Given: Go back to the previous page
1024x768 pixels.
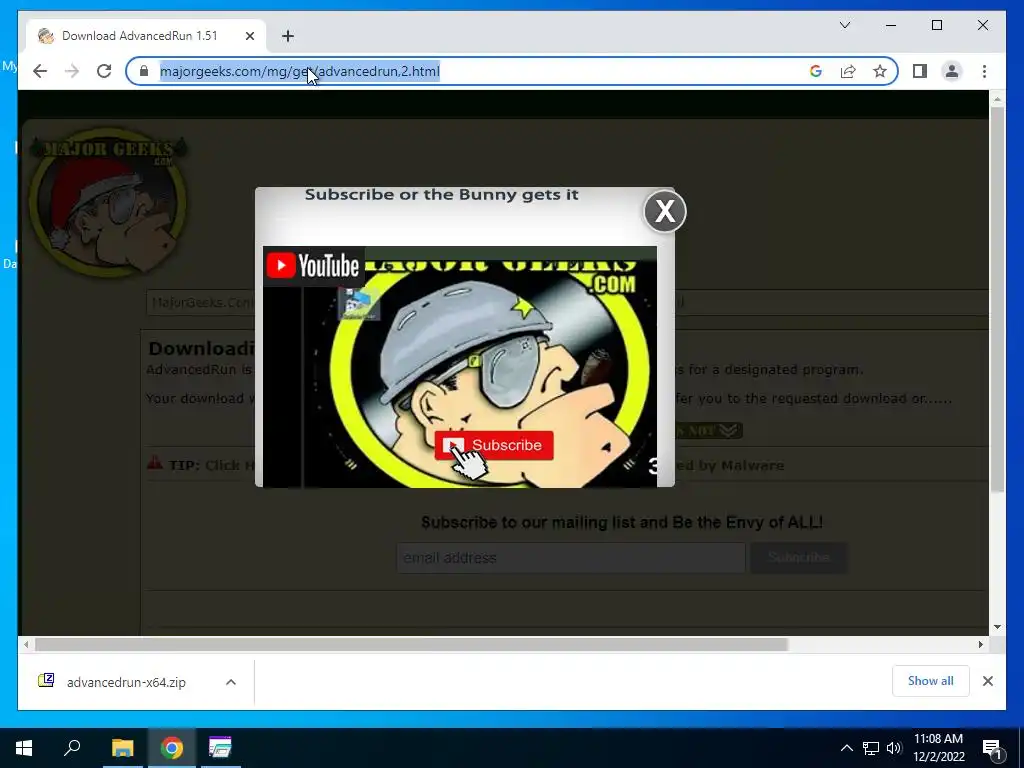Looking at the screenshot, I should pyautogui.click(x=40, y=71).
